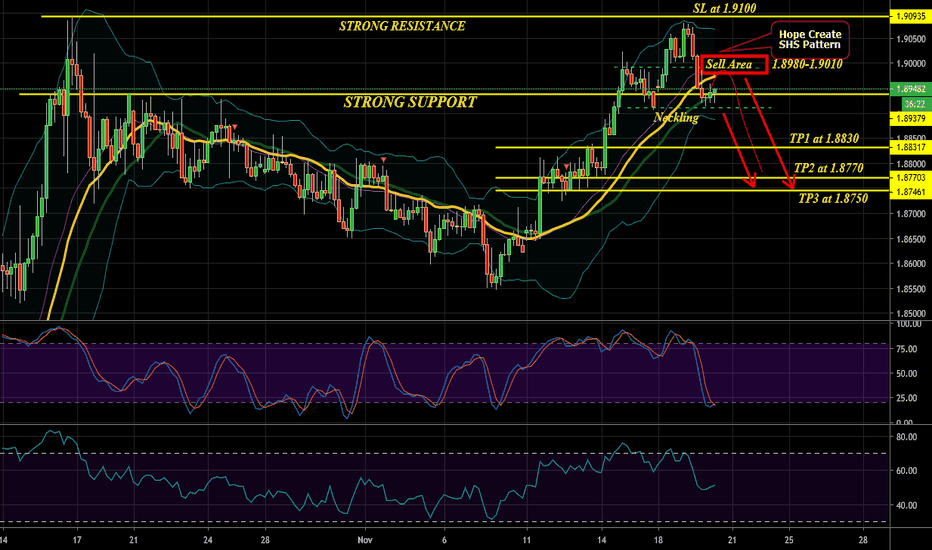This screenshot has width=932, height=550.
Task: Select the "1.8980-1.9010" sell range text
Action: (x=808, y=64)
